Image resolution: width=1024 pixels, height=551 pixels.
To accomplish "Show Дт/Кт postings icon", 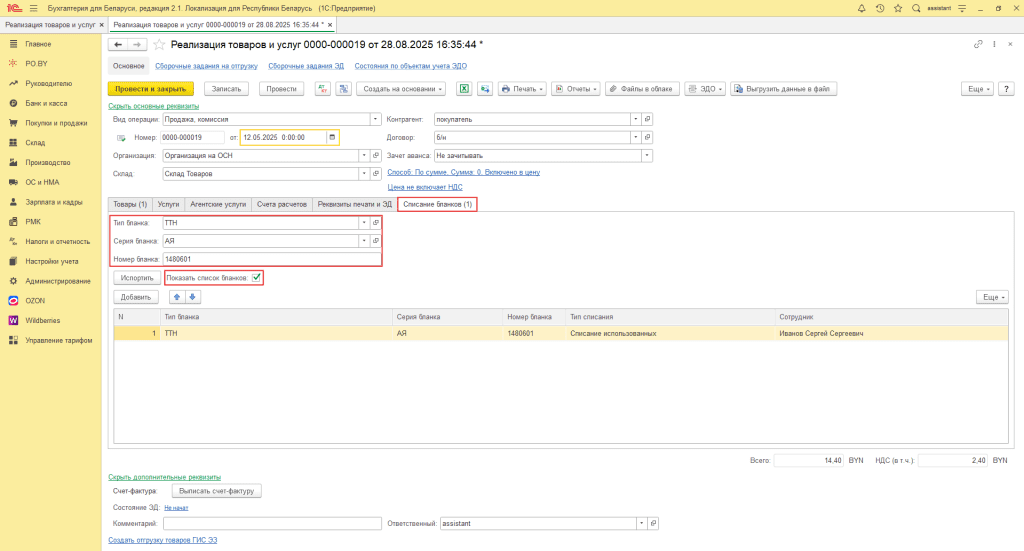I will (323, 89).
